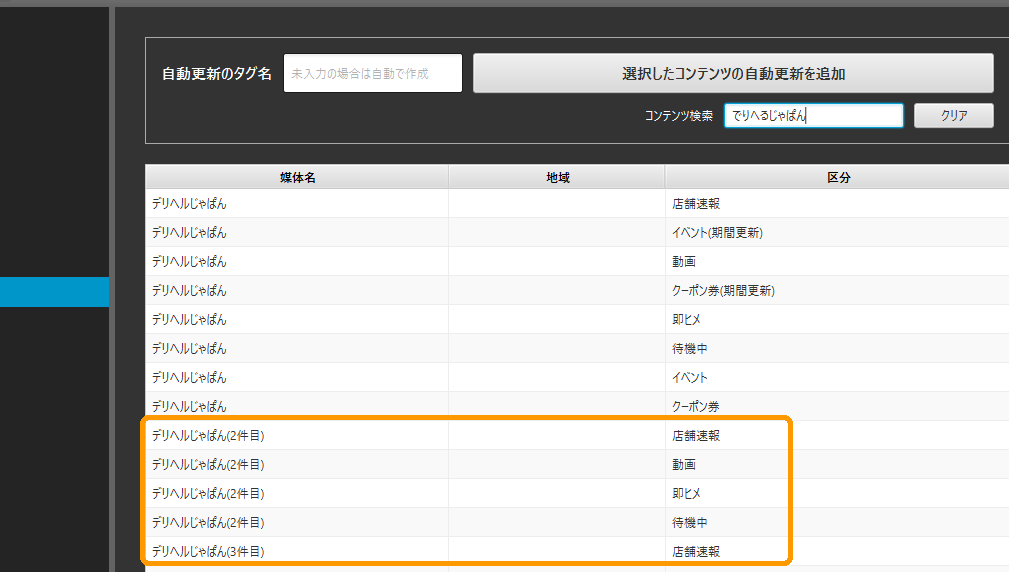Click the クリア button
The image size is (1009, 572).
(x=954, y=116)
